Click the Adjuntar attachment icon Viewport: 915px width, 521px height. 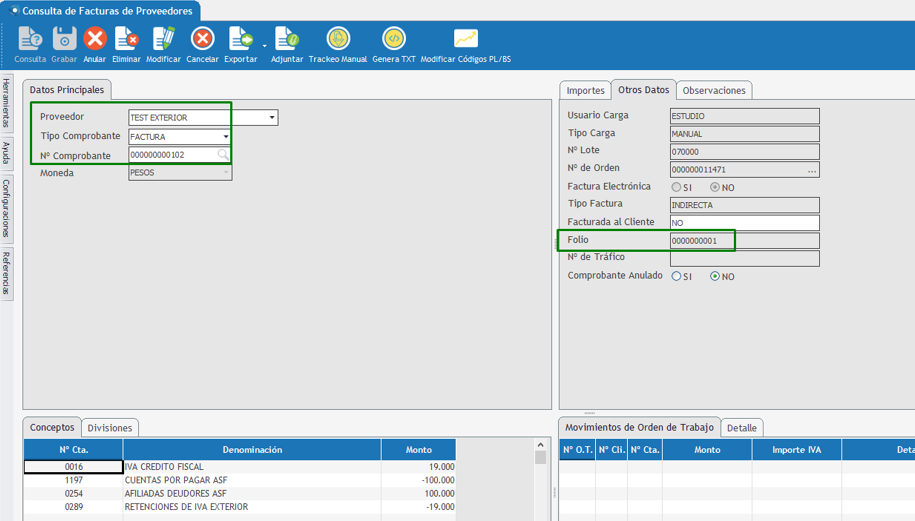point(287,40)
